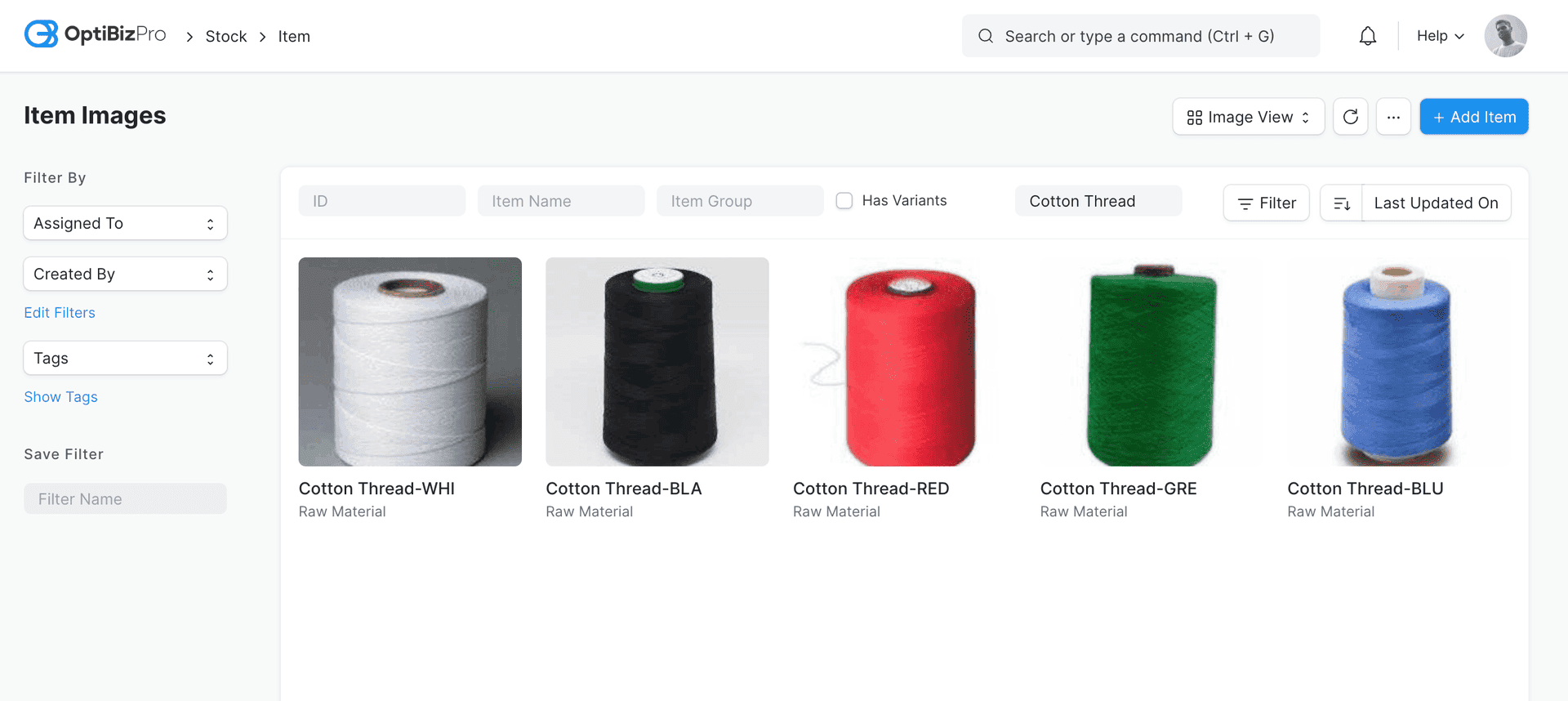Enable the Has Variants checkbox
This screenshot has height=701, width=1568.
(x=844, y=201)
